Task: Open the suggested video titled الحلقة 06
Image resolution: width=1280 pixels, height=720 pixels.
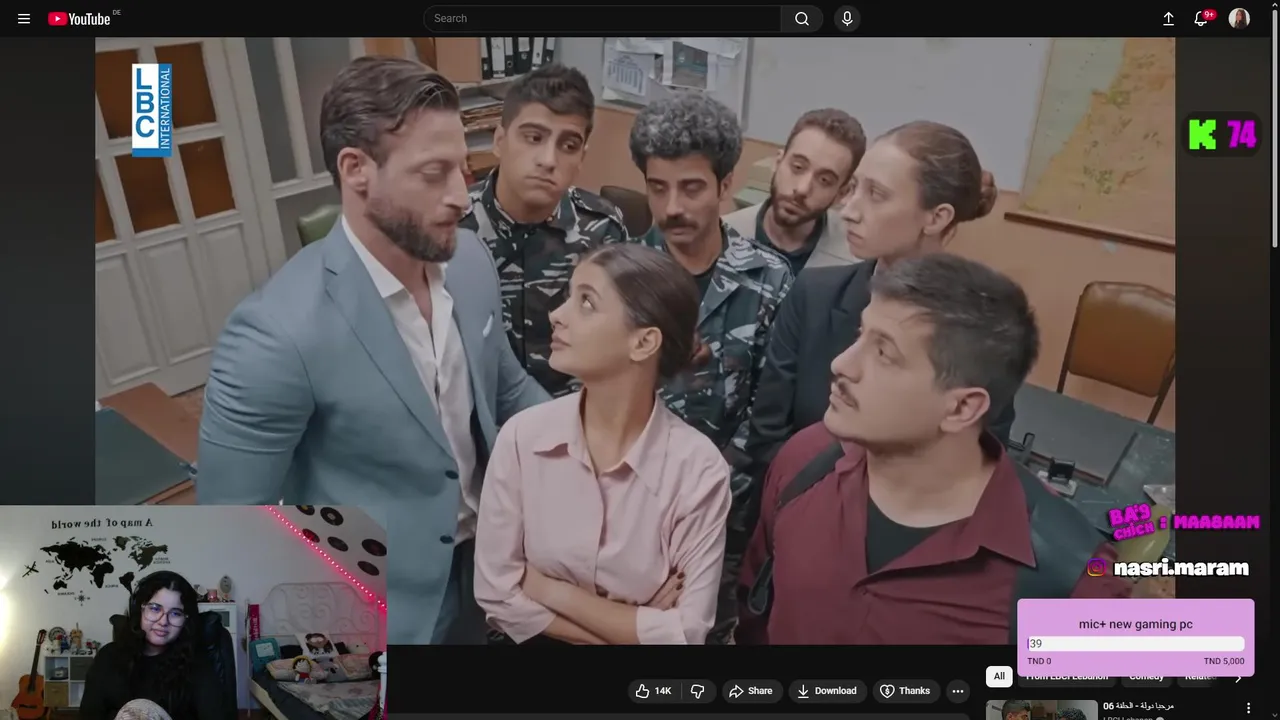Action: coord(1138,706)
